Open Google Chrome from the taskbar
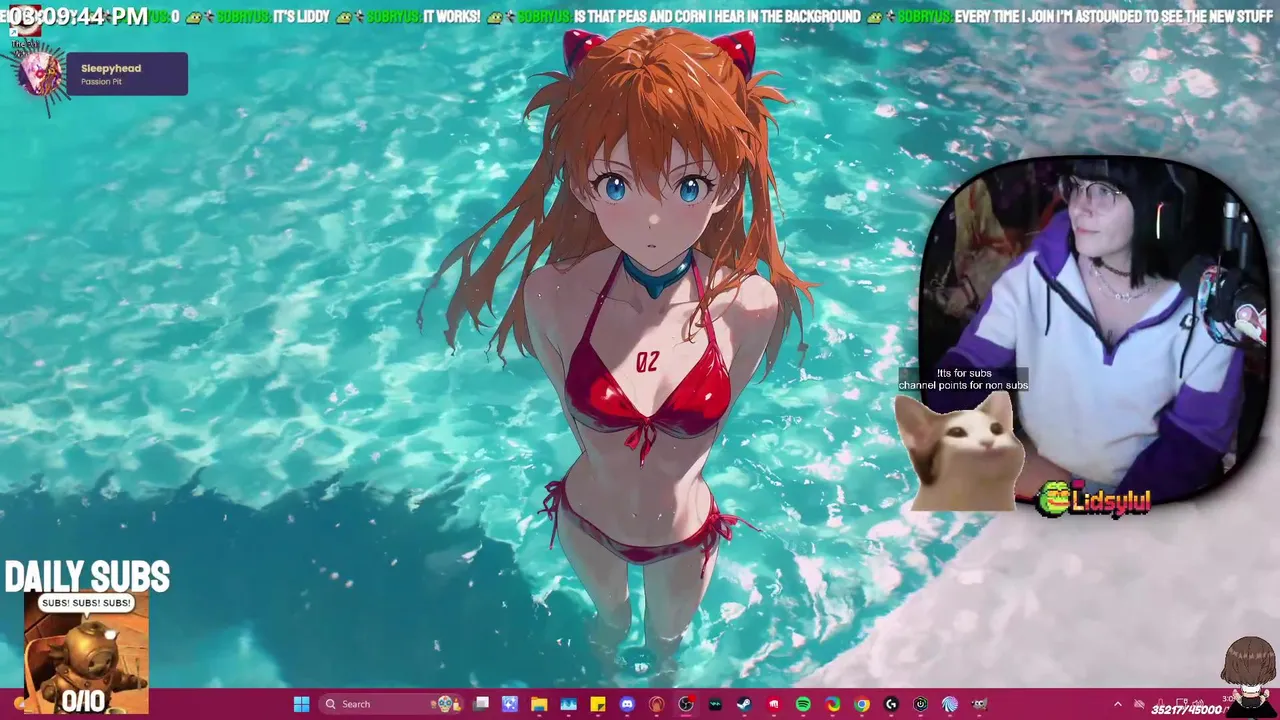This screenshot has width=1280, height=720. [x=861, y=704]
